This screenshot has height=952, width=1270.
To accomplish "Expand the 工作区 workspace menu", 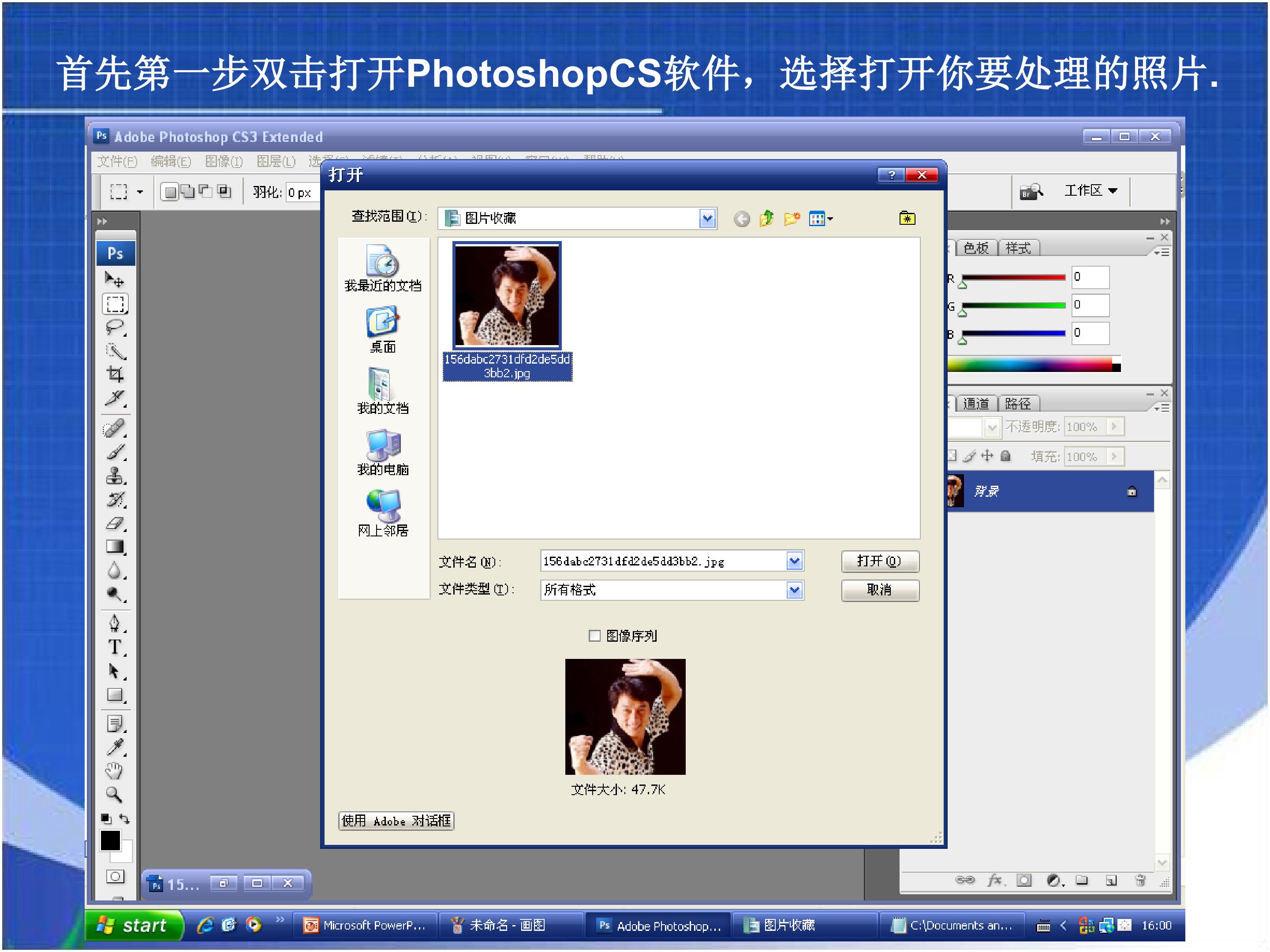I will click(x=1091, y=190).
